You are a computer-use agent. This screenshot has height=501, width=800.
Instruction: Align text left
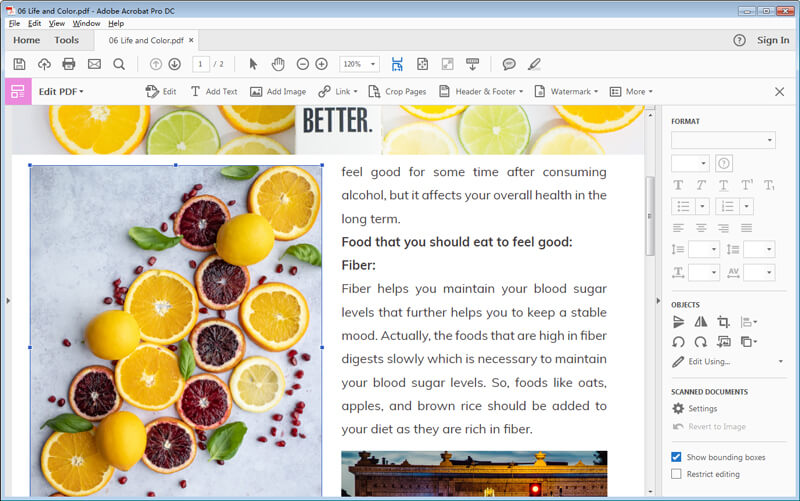click(x=678, y=228)
